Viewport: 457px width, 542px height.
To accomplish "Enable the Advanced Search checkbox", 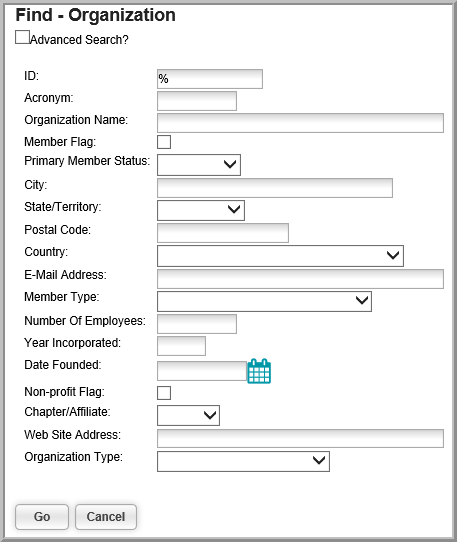I will pyautogui.click(x=22, y=37).
